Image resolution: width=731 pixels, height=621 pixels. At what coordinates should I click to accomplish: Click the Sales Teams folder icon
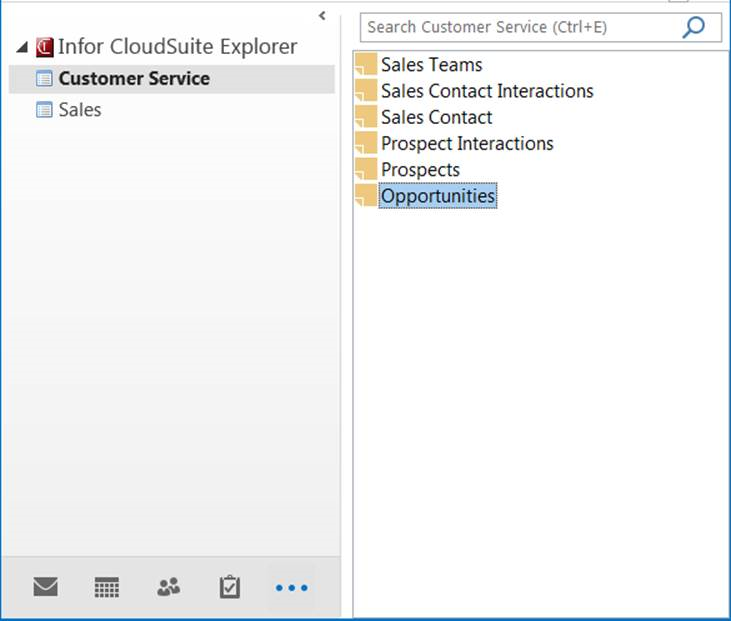click(366, 65)
